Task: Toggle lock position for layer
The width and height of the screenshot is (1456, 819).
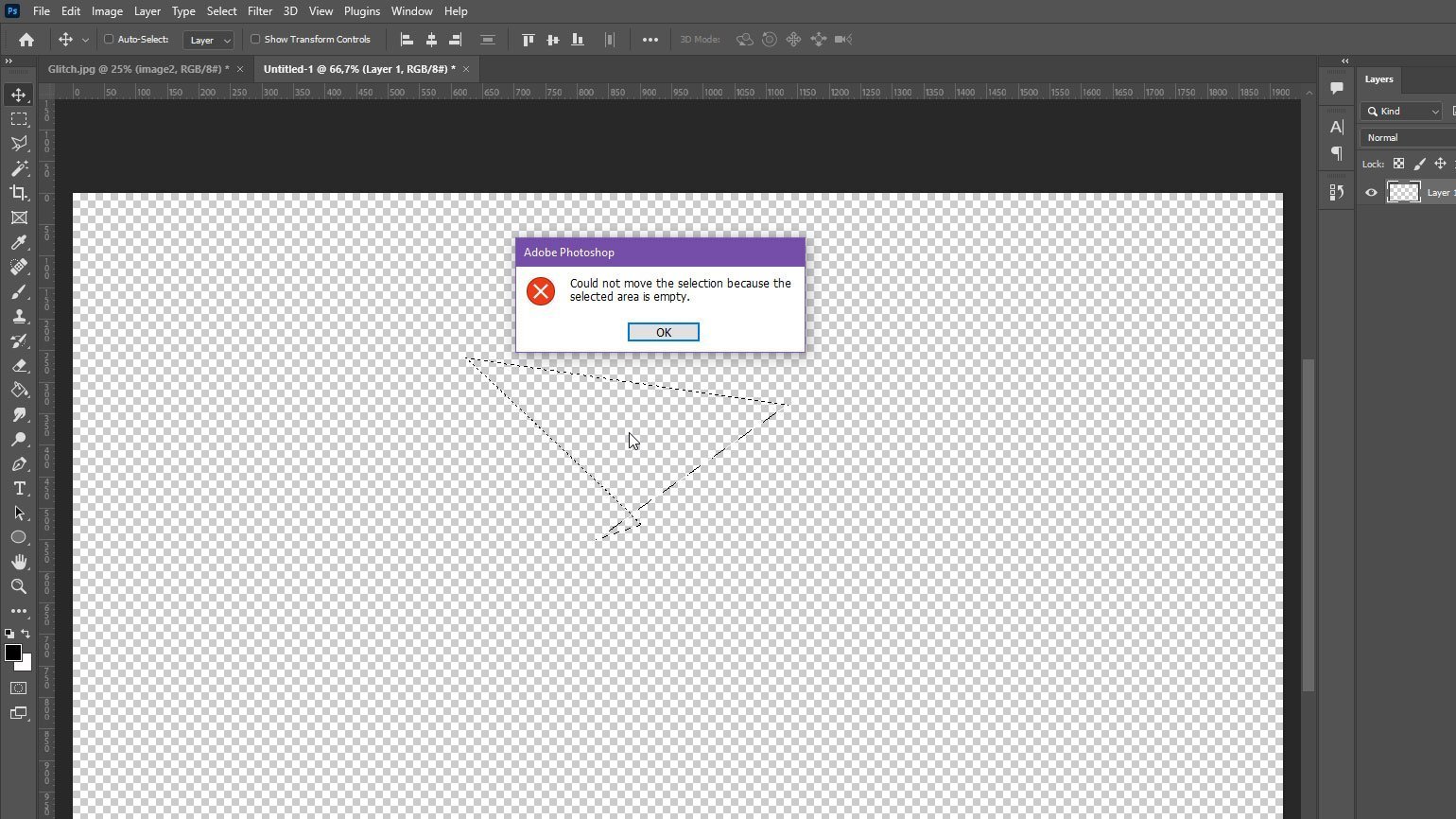Action: [1440, 164]
